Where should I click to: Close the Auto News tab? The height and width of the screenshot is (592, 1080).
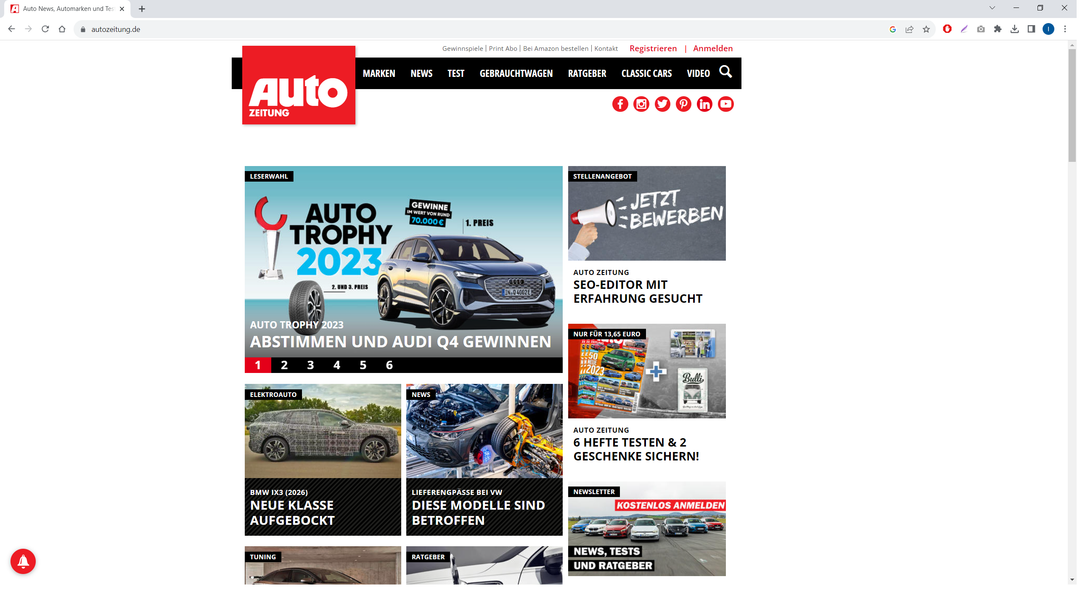(122, 9)
